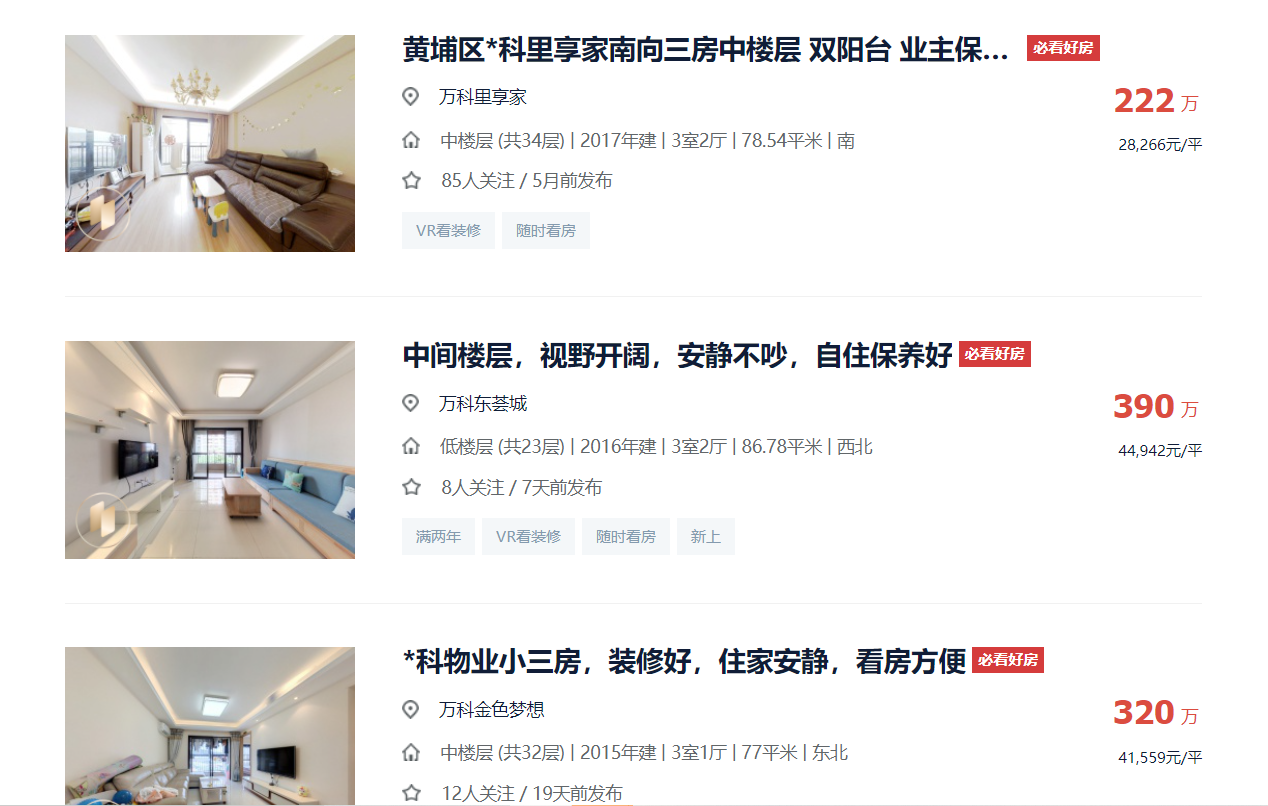Click the location pin icon beside 万科里享家
Viewport: 1268px width, 806px height.
[x=410, y=97]
